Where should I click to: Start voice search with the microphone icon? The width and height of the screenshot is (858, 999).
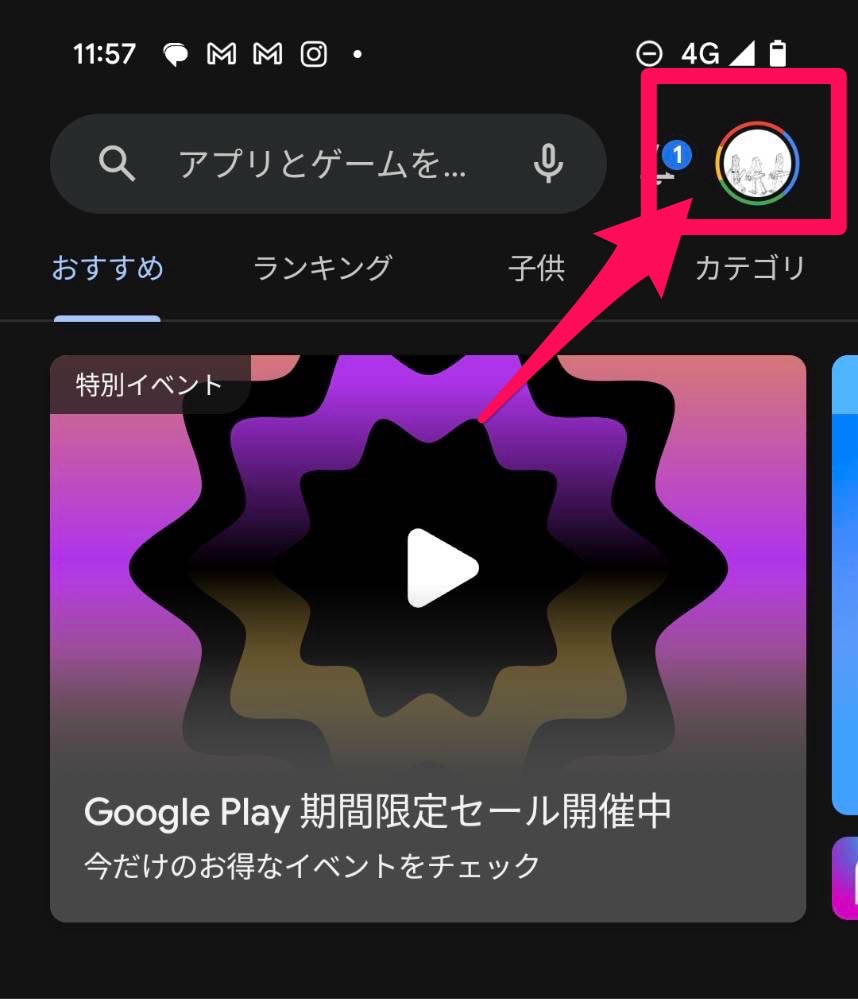(548, 163)
